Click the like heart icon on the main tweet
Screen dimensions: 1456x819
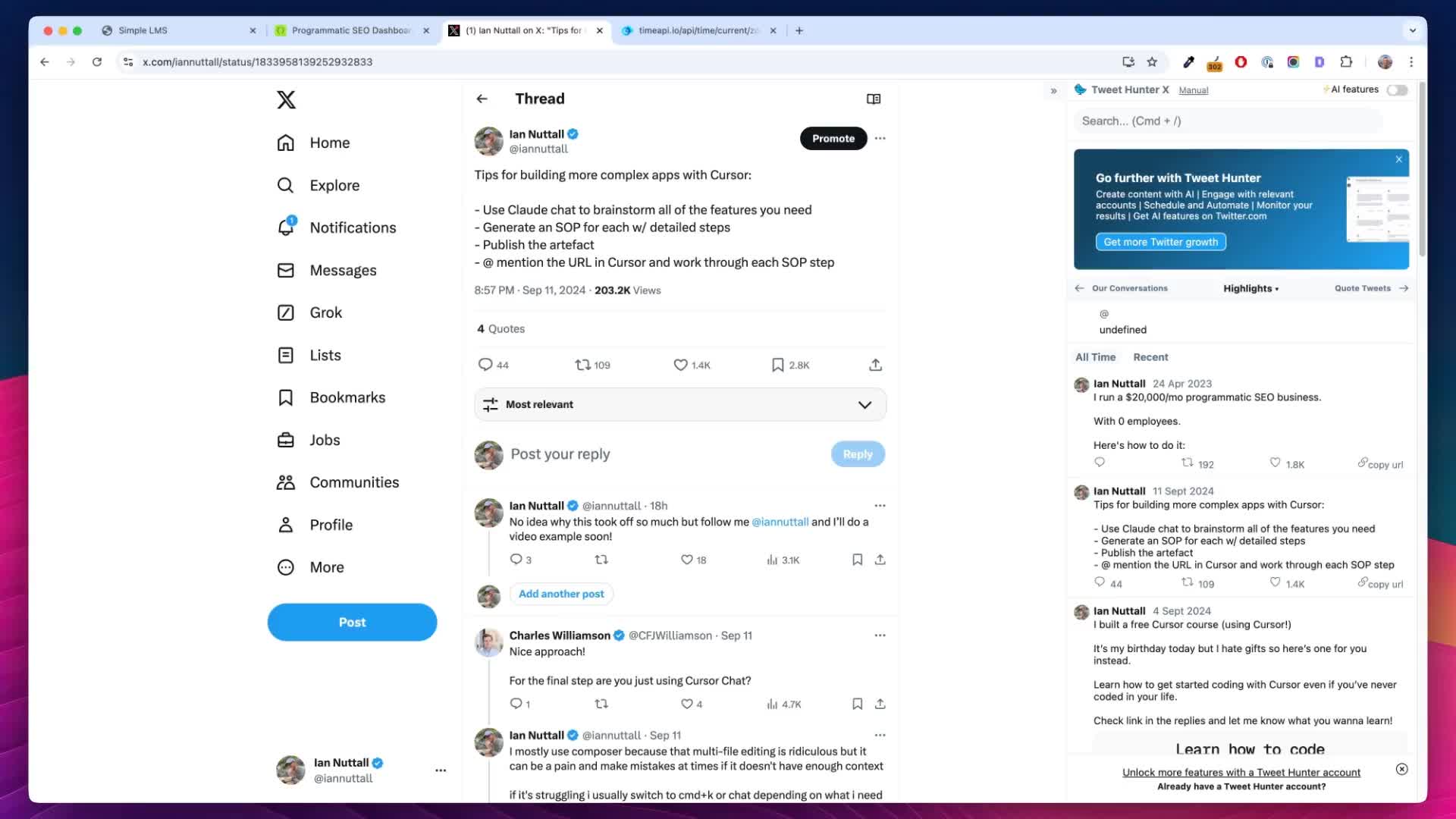click(680, 365)
